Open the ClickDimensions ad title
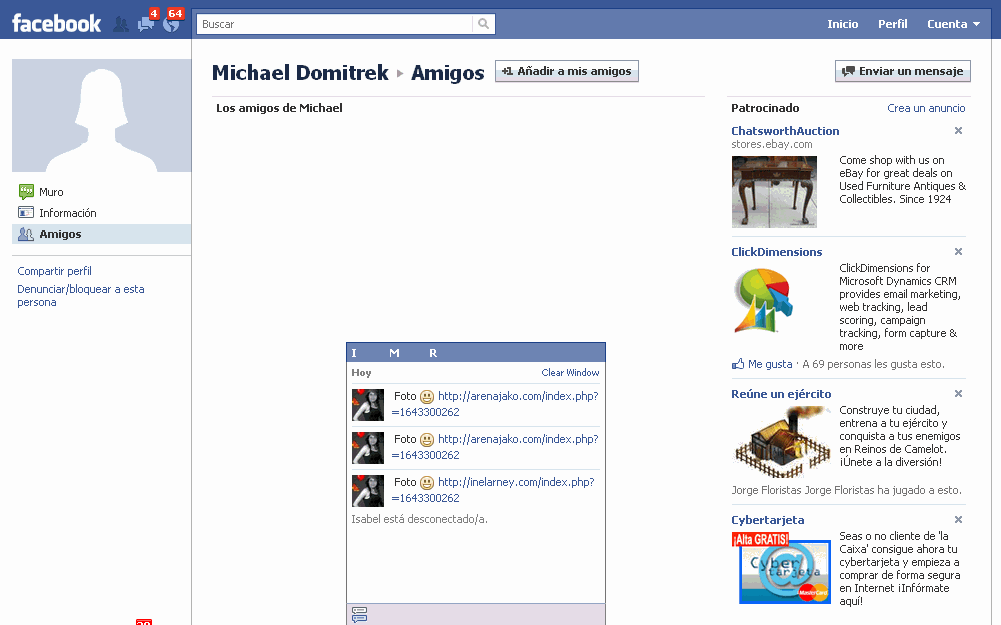The image size is (1001, 625). [777, 252]
